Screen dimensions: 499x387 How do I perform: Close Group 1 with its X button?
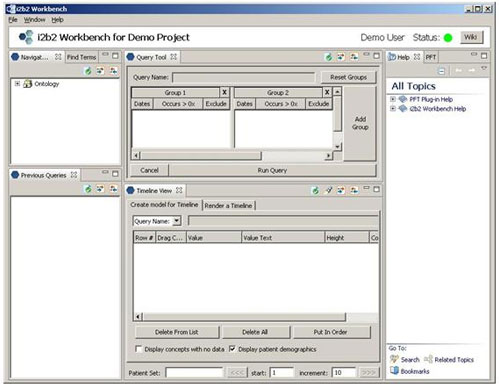[224, 92]
